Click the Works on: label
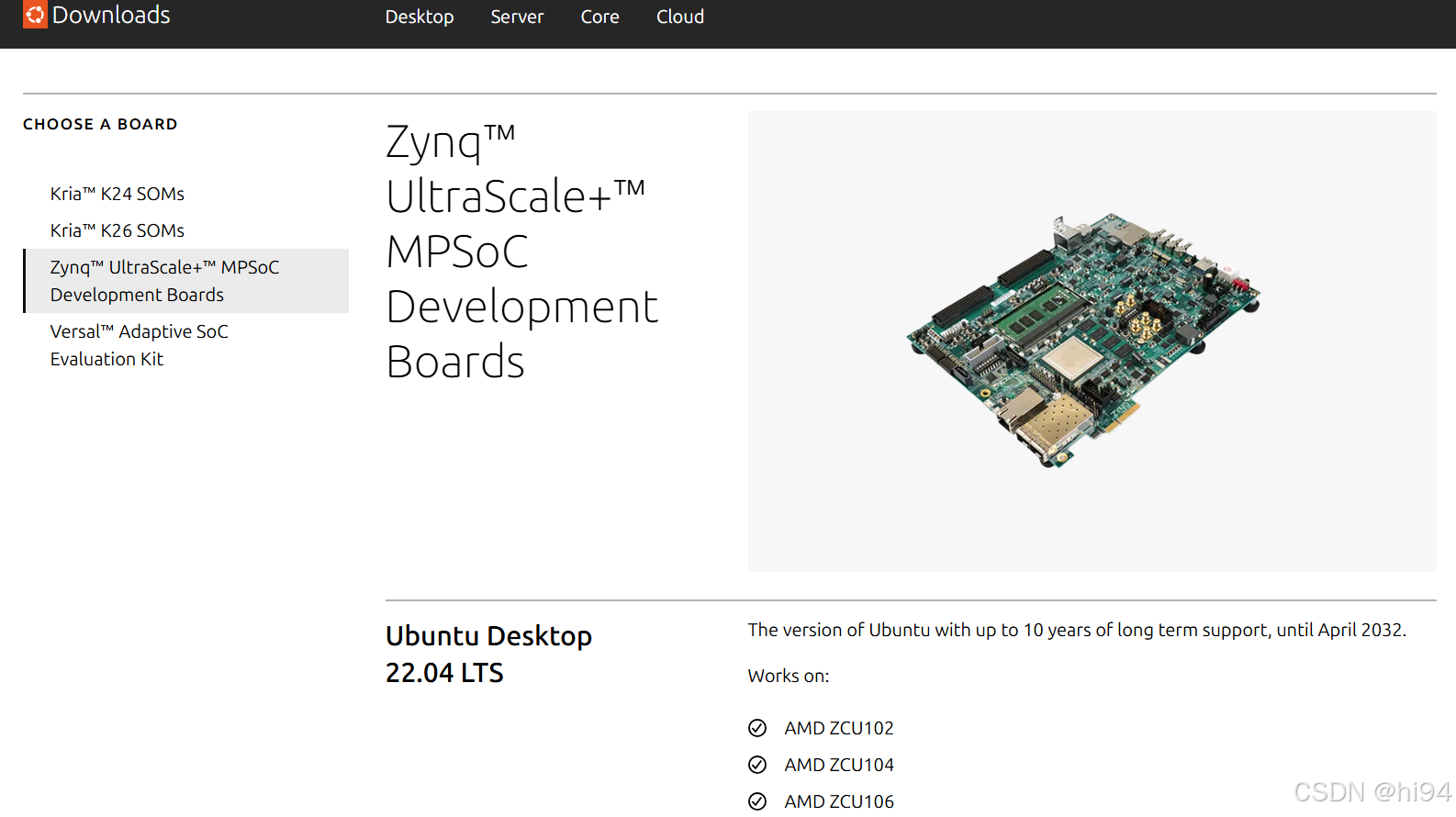This screenshot has height=817, width=1456. tap(789, 676)
